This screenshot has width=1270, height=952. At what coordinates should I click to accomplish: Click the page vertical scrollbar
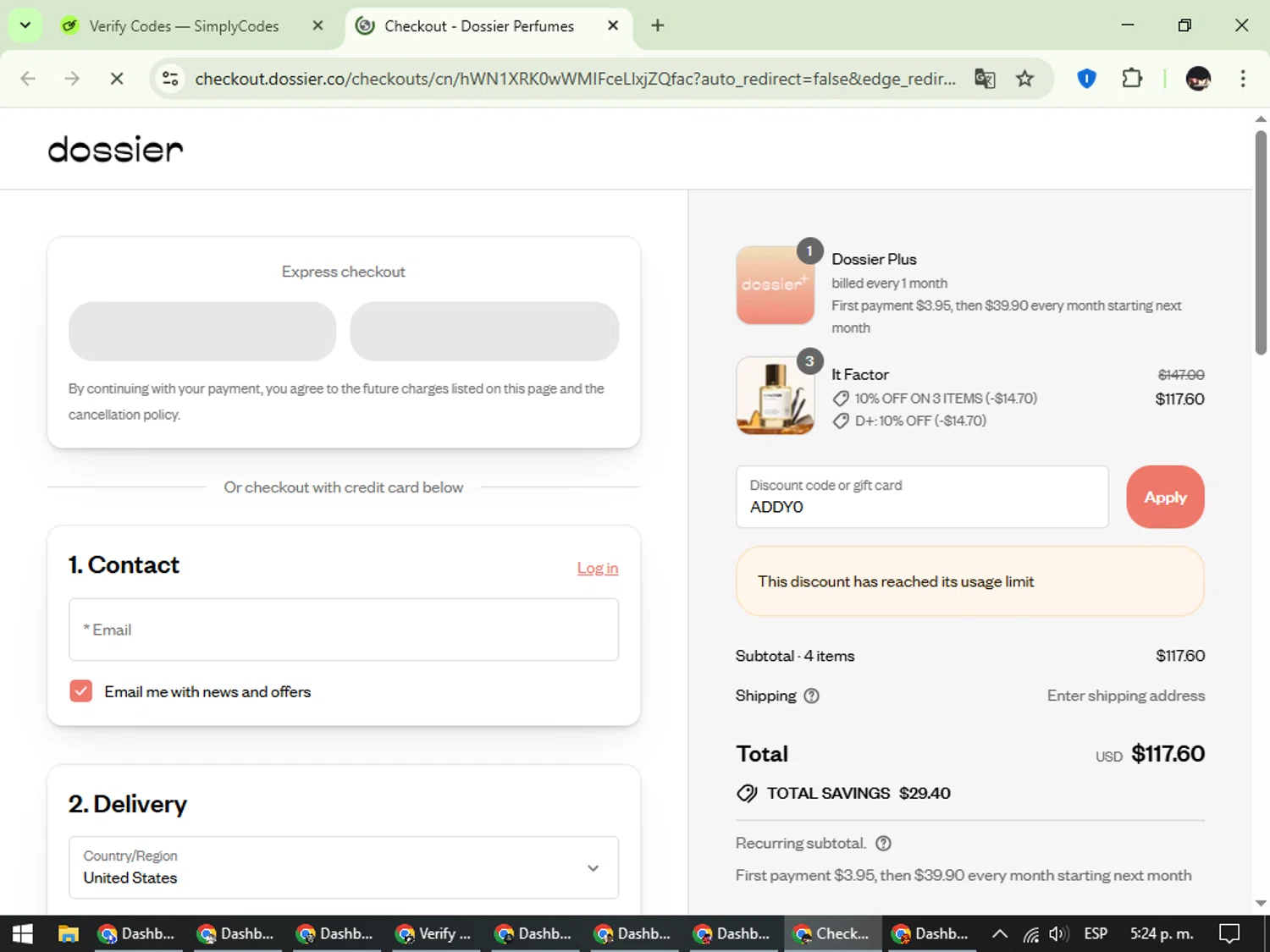[1261, 242]
